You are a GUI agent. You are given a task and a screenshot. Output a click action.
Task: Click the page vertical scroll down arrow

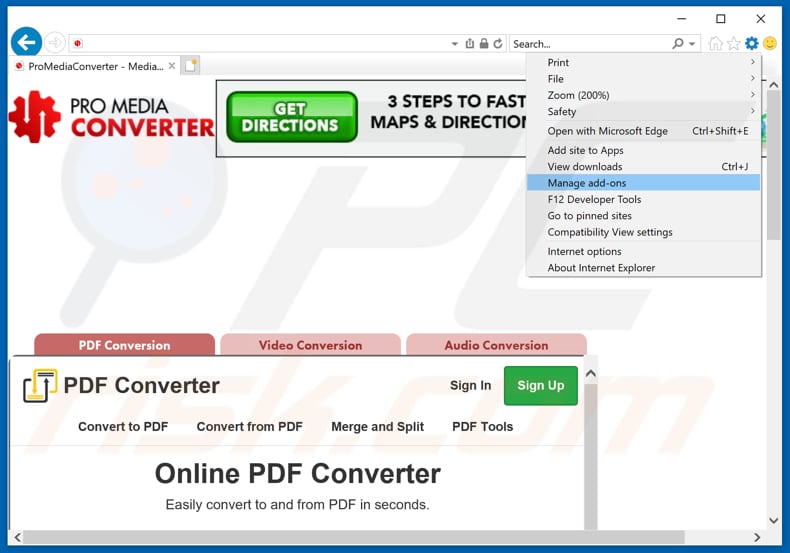click(774, 521)
